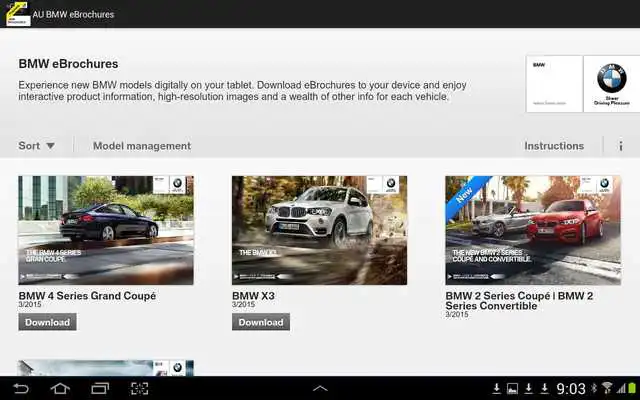Image resolution: width=640 pixels, height=400 pixels.
Task: Open the BMW 4 Series Gran Coupé thumbnail
Action: pyautogui.click(x=106, y=230)
